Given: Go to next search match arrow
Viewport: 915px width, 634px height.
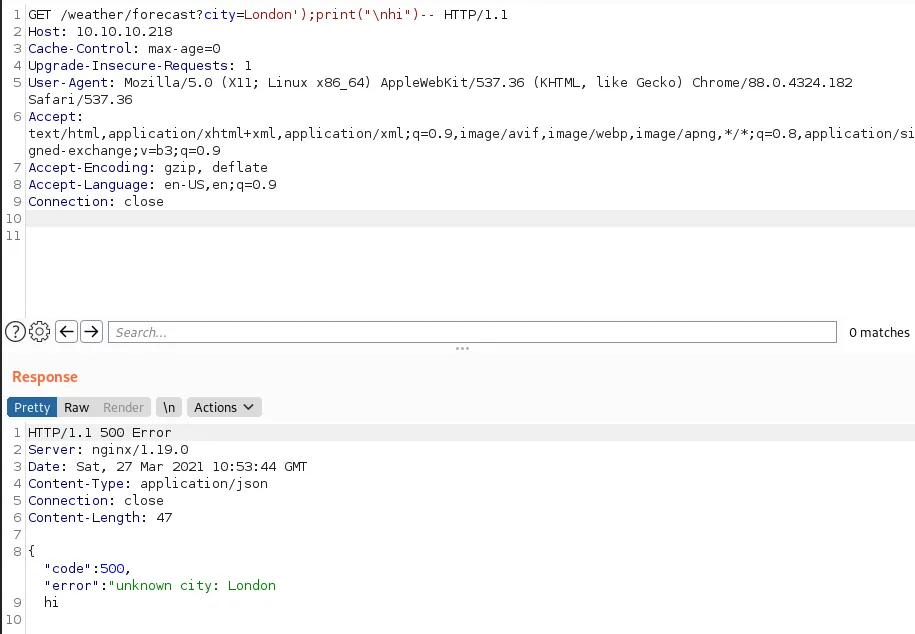Looking at the screenshot, I should click(x=91, y=332).
